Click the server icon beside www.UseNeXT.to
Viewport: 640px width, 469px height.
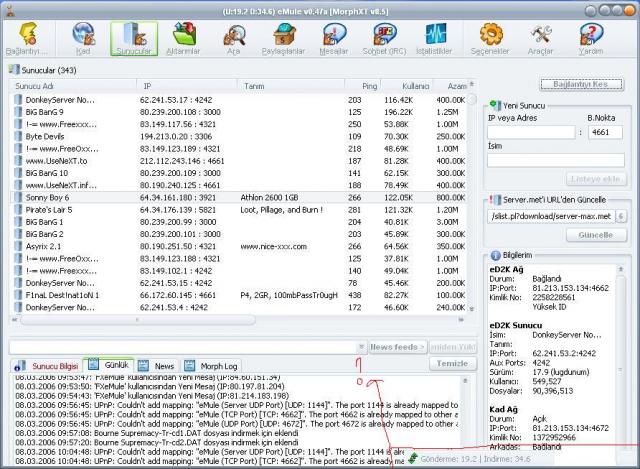pos(18,161)
